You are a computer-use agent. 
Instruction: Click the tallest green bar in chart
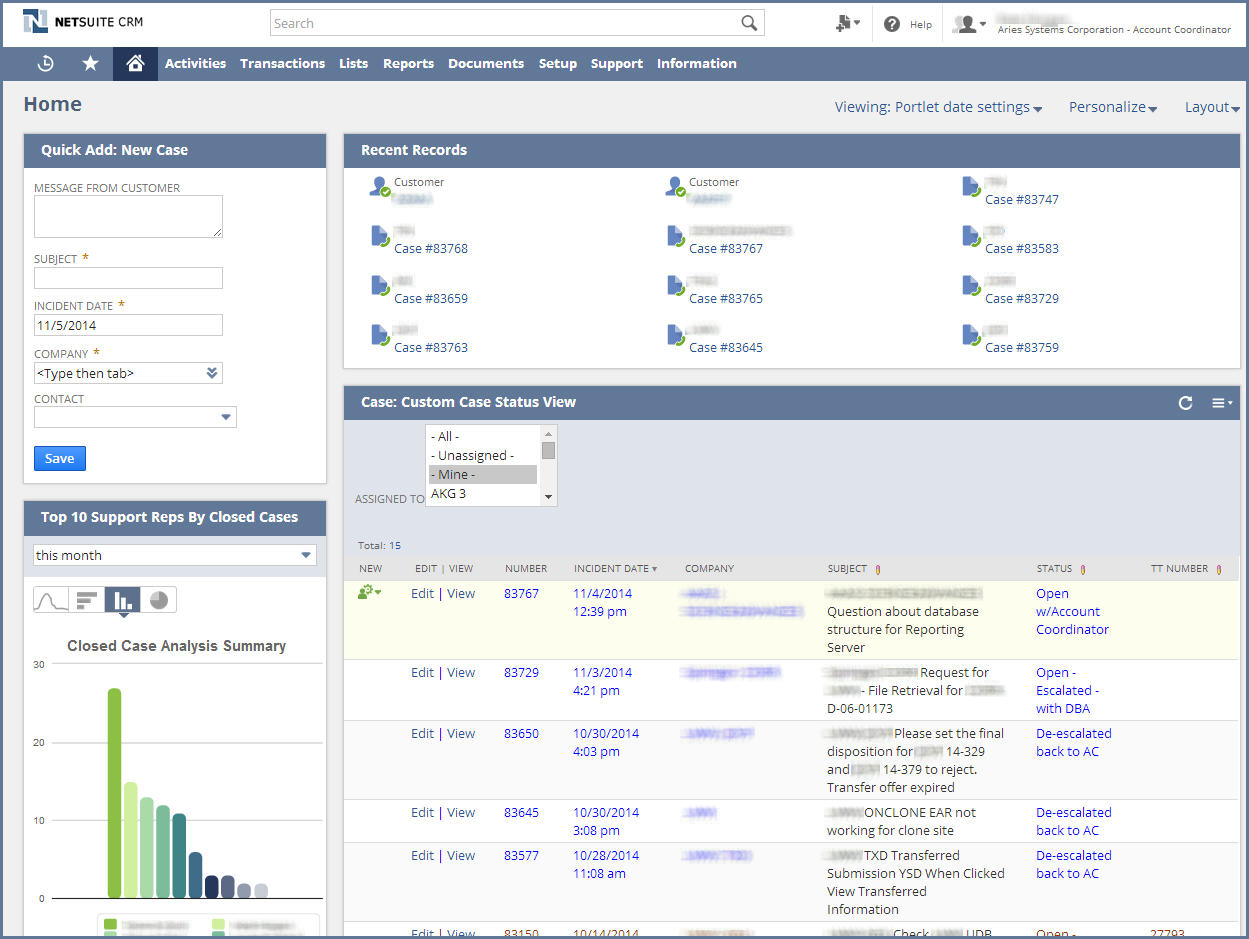pyautogui.click(x=114, y=792)
